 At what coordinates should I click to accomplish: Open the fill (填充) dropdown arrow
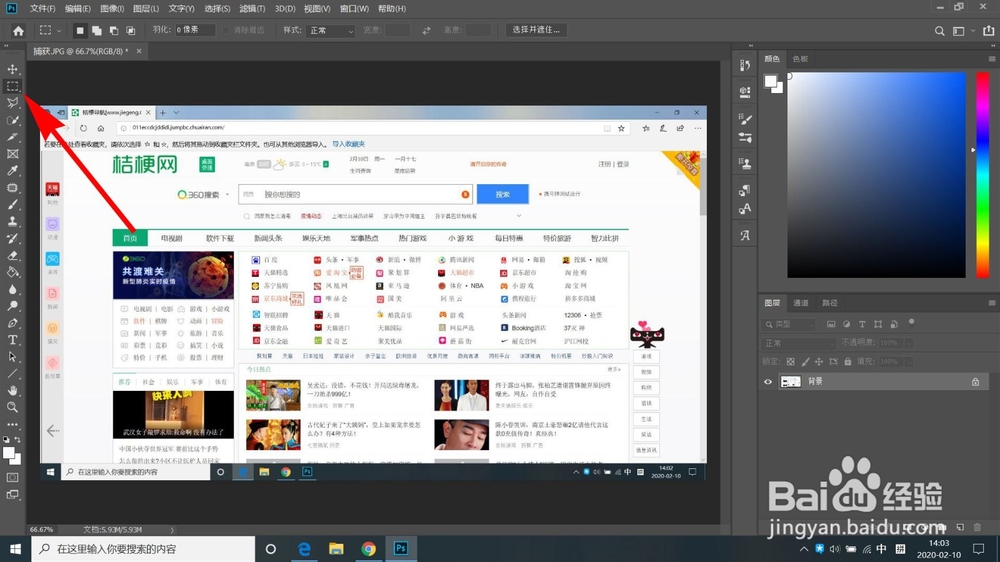point(908,361)
